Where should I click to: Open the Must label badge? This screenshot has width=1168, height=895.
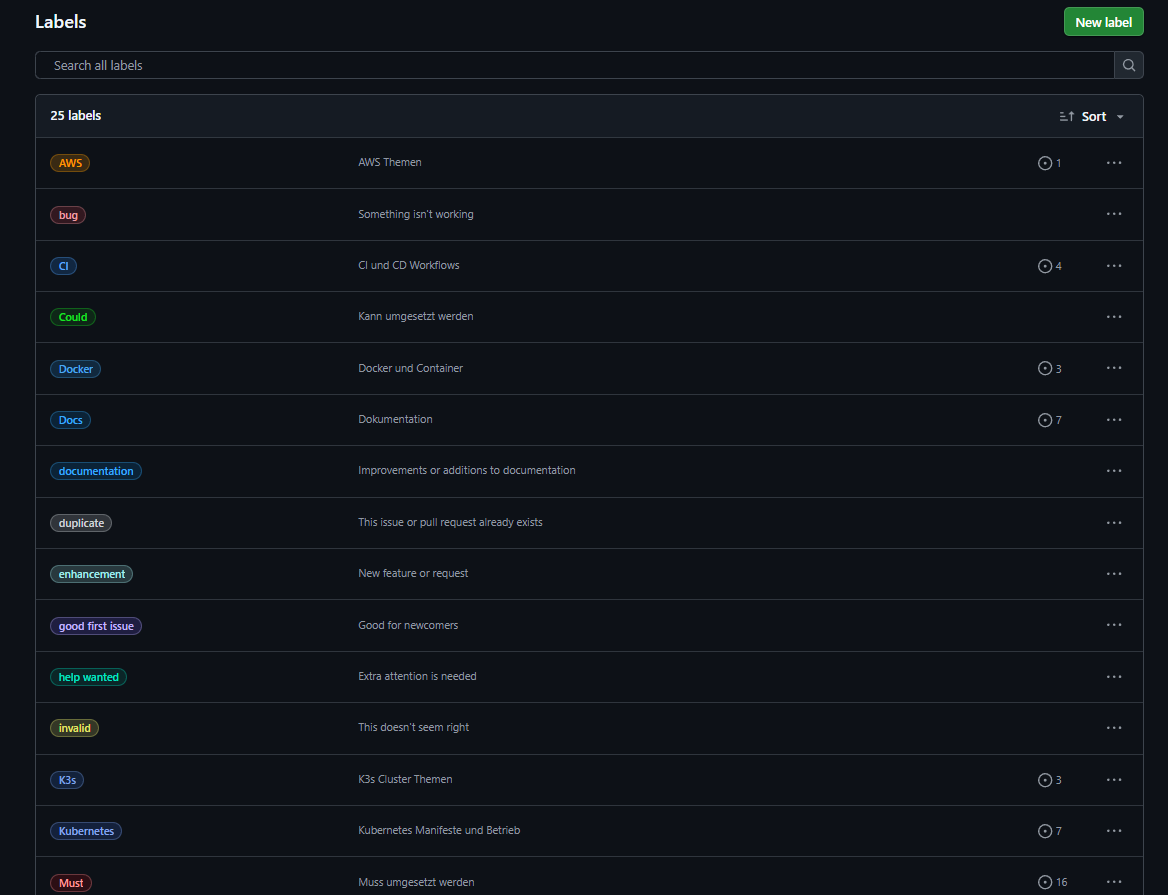tap(71, 883)
